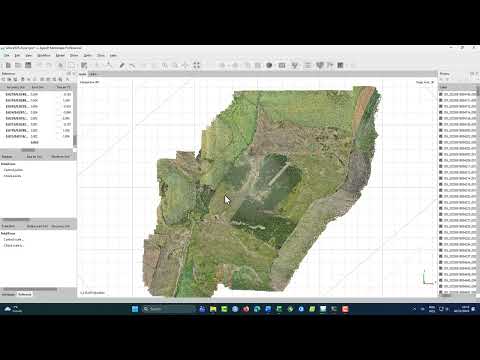Select the pencil draw tool
Viewport: 480px width, 360px height.
(122, 65)
